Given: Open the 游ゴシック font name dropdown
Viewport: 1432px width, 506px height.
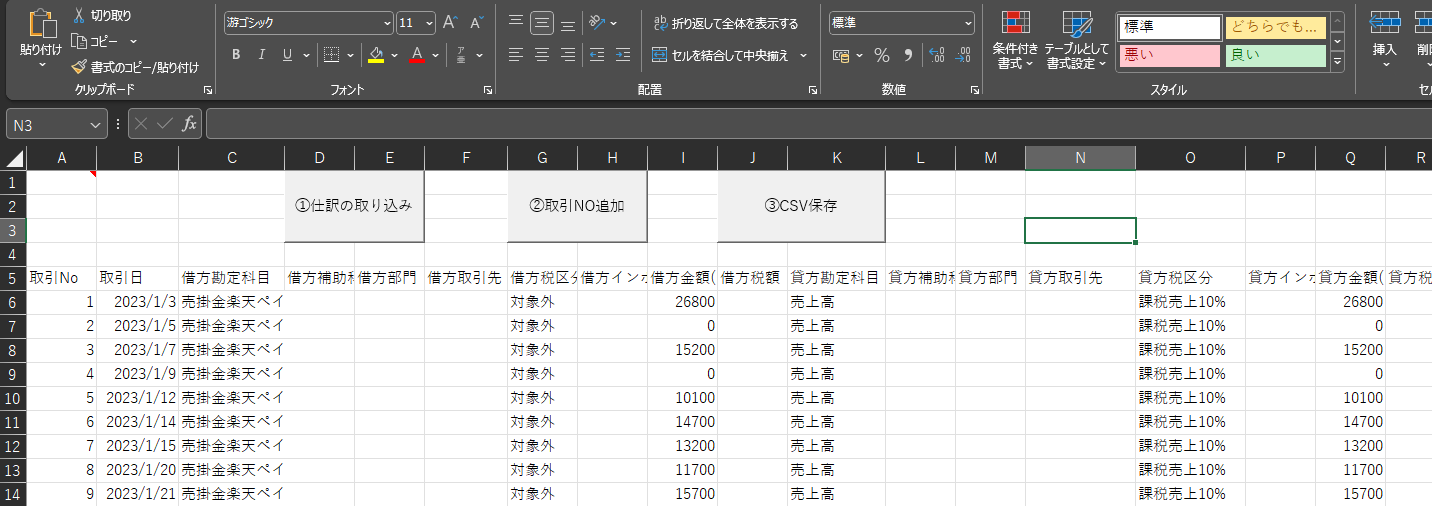Looking at the screenshot, I should pyautogui.click(x=387, y=22).
